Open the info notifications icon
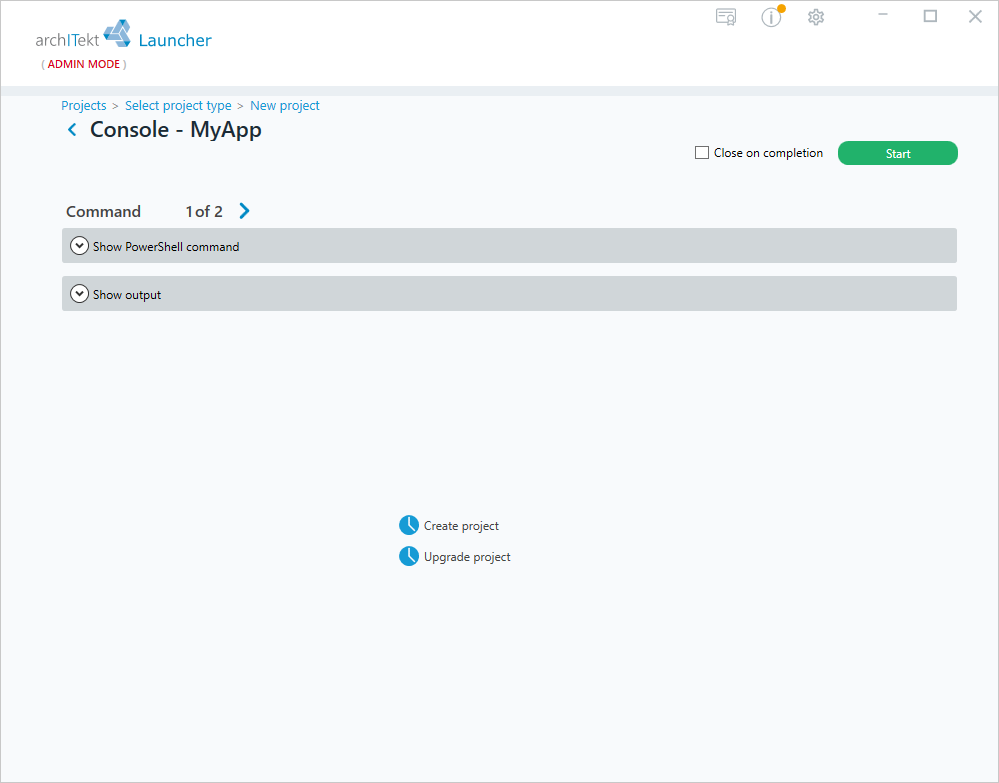 (772, 17)
